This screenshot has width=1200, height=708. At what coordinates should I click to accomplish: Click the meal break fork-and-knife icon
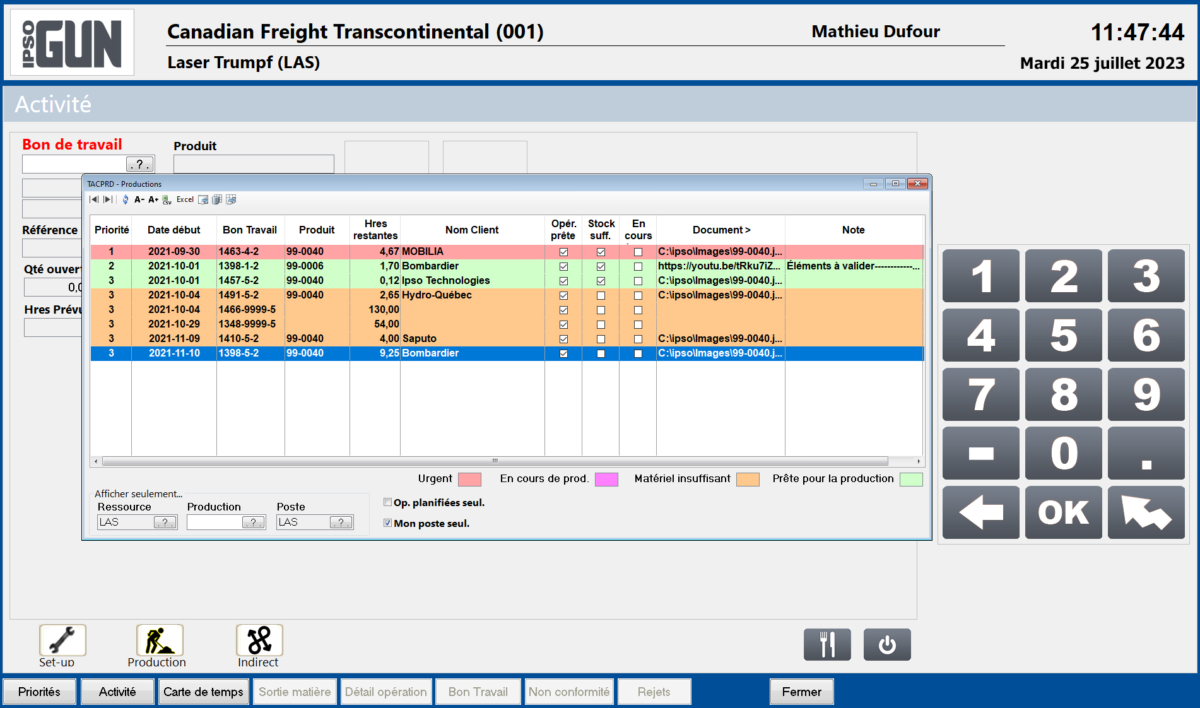click(826, 645)
